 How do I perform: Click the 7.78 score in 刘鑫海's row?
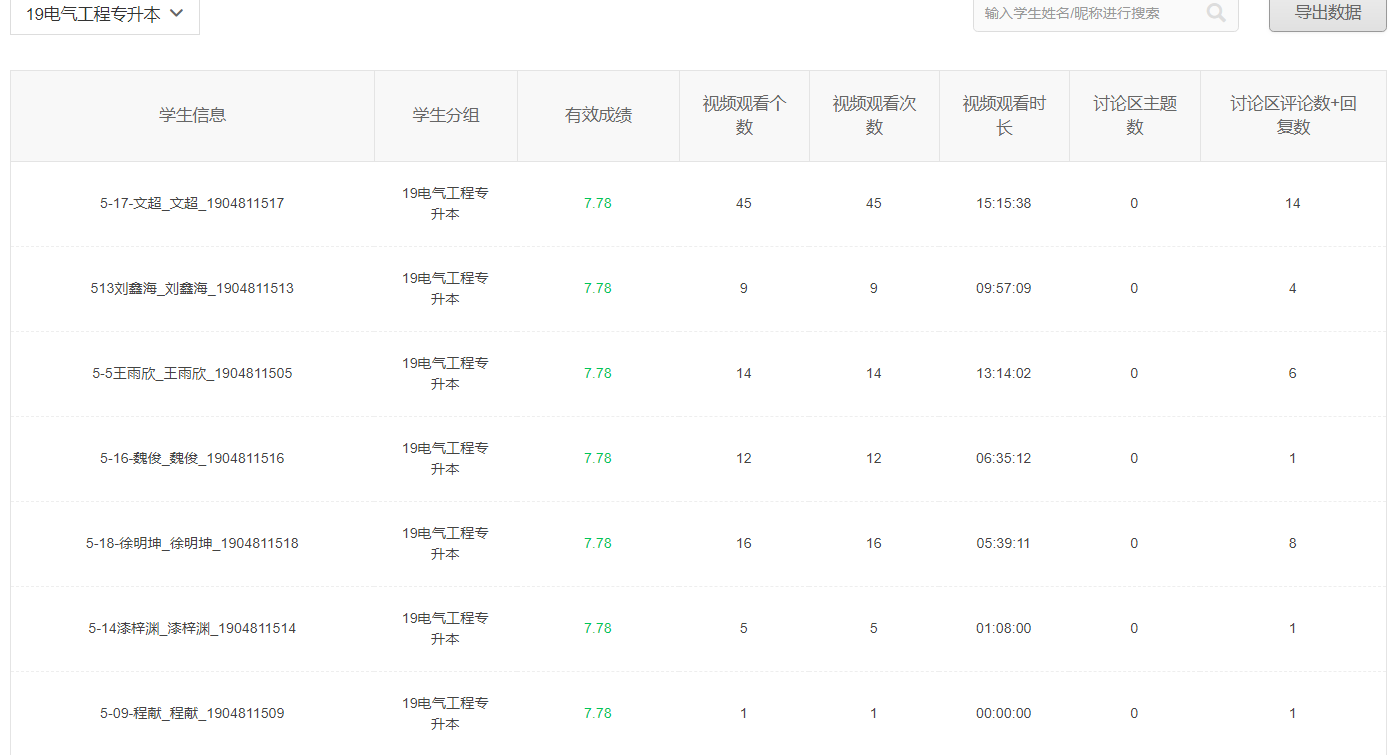click(x=598, y=288)
